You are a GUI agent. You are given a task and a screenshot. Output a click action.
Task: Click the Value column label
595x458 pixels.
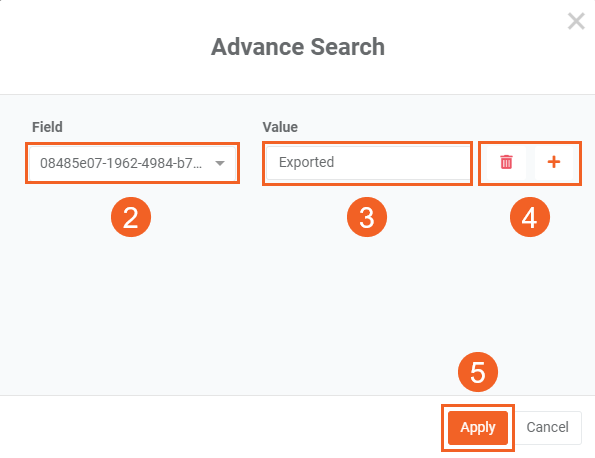[280, 127]
